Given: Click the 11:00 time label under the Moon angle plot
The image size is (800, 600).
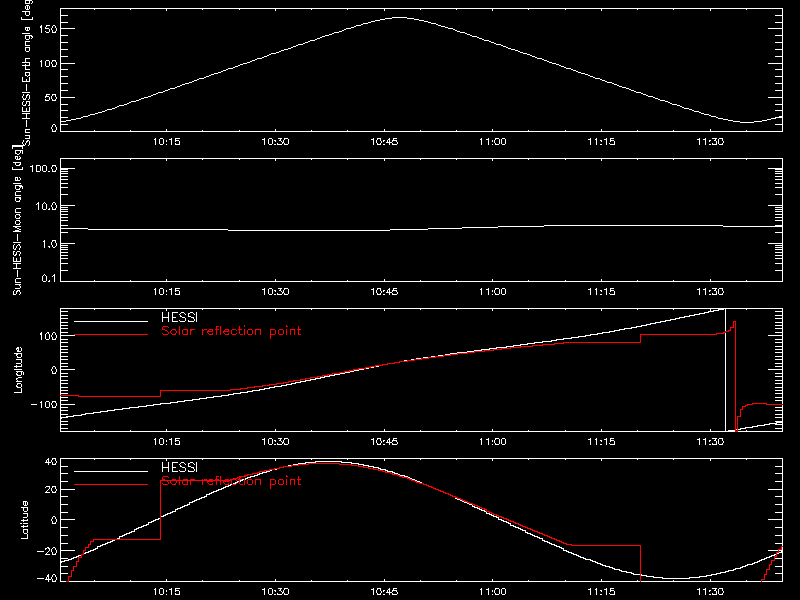Looking at the screenshot, I should pyautogui.click(x=493, y=291).
